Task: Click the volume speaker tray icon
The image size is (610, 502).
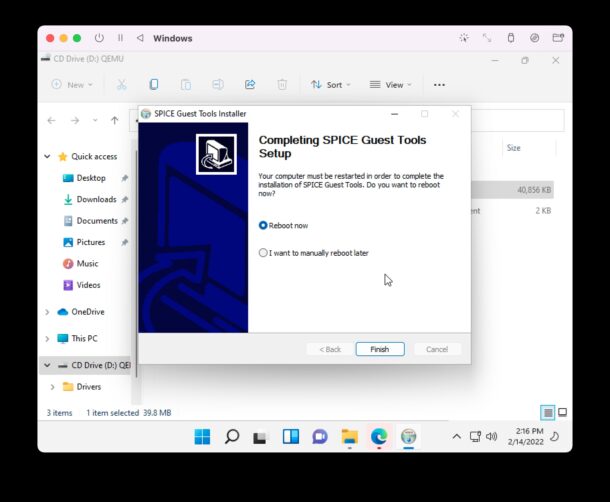Action: point(491,437)
